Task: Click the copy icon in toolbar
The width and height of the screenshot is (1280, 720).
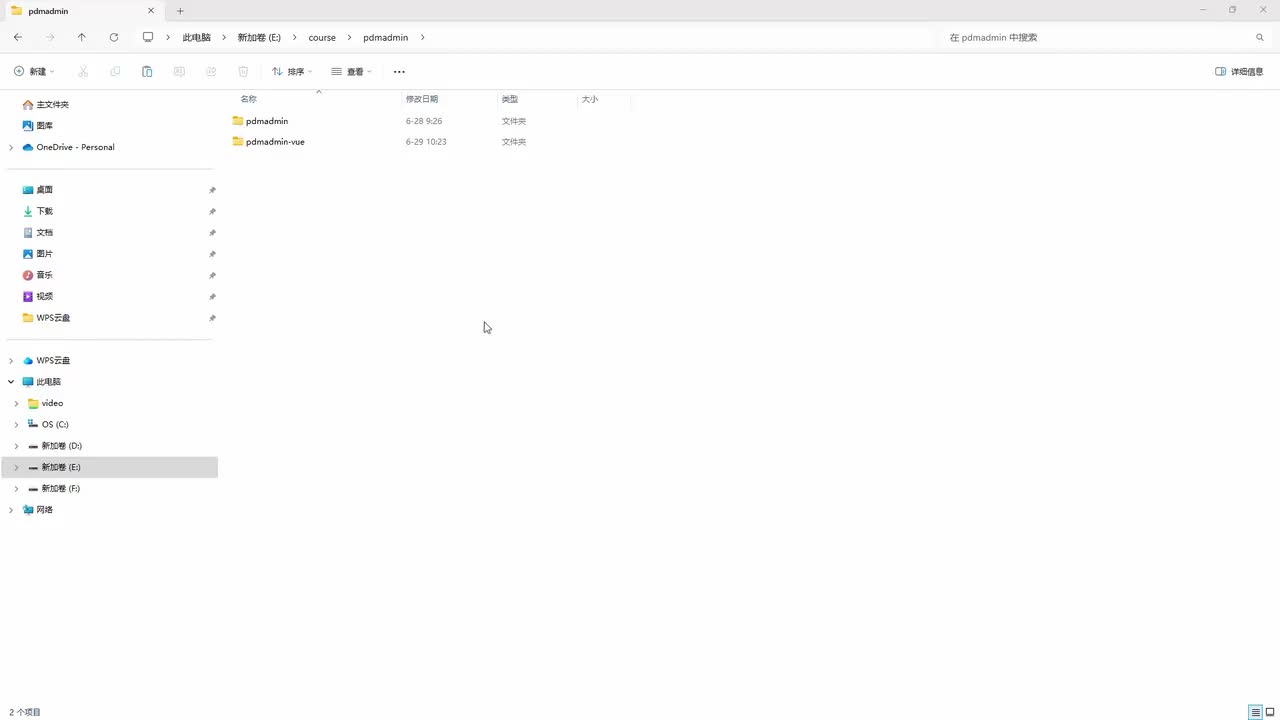Action: pos(115,72)
